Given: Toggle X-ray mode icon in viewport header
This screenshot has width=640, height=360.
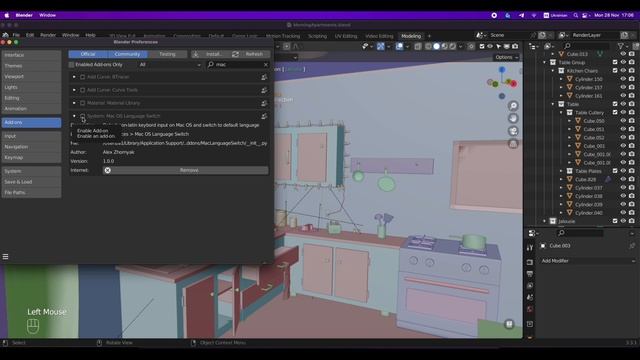Looking at the screenshot, I should [x=418, y=47].
